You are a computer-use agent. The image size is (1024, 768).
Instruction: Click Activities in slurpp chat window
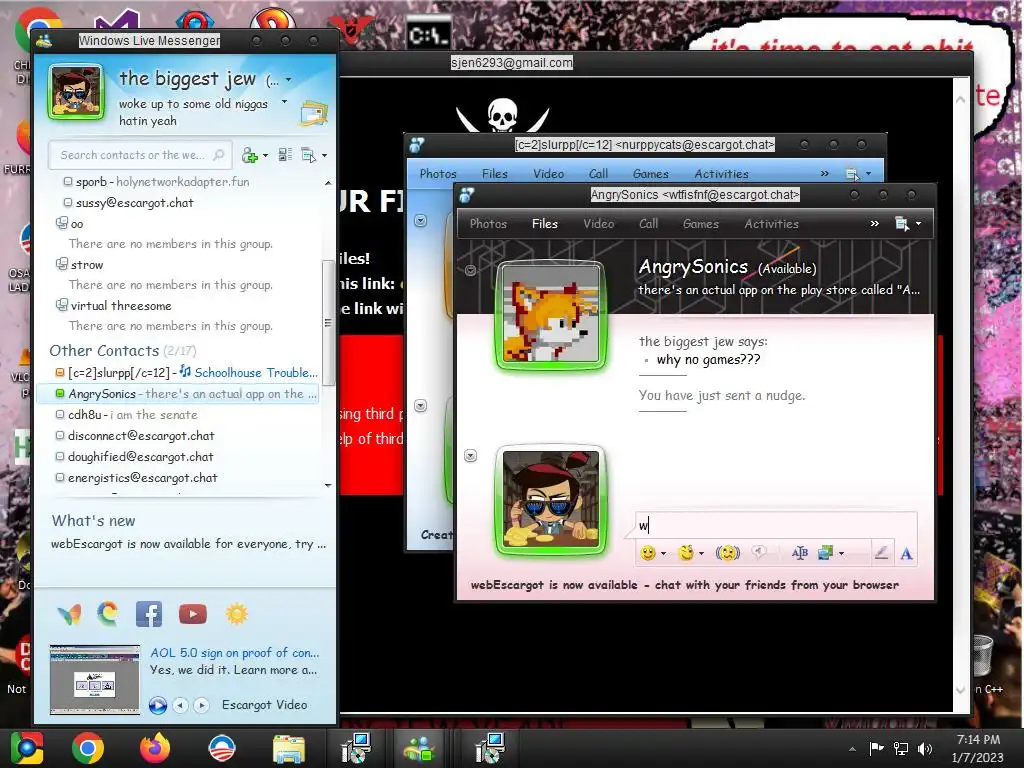(721, 174)
